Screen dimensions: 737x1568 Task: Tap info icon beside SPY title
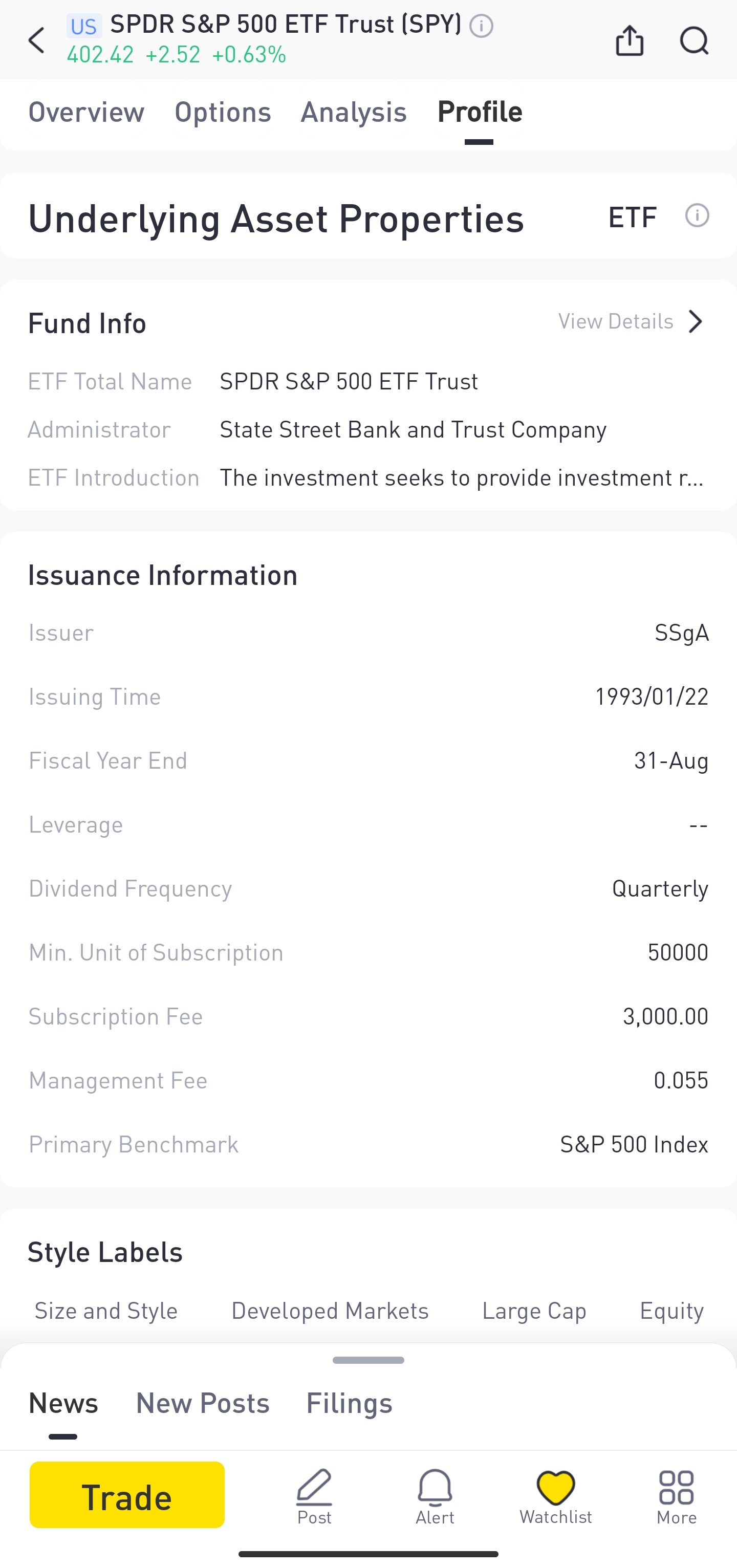pos(482,26)
